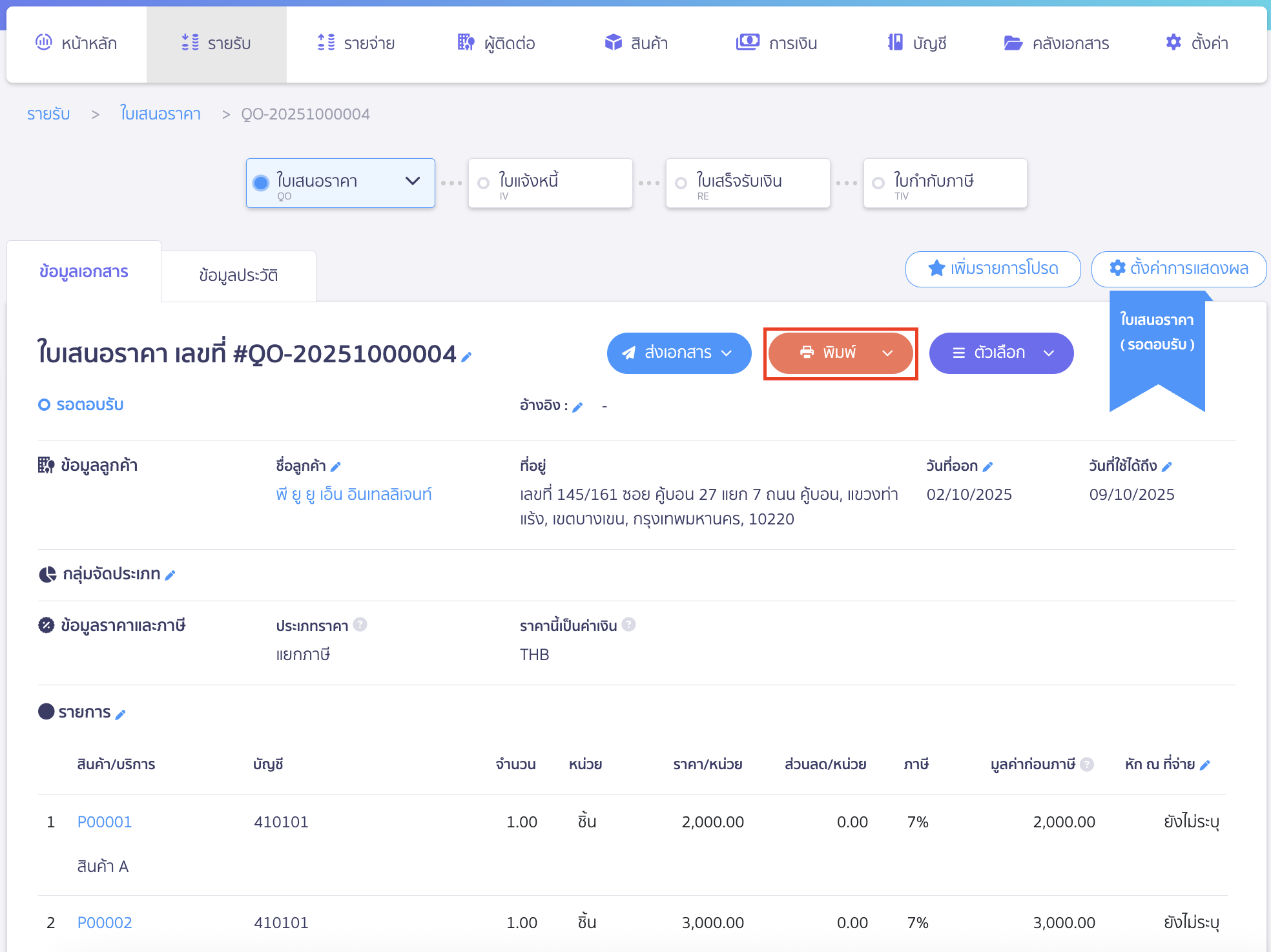Edit the อ้างอิง reference pencil icon
The width and height of the screenshot is (1271, 952).
coord(578,407)
